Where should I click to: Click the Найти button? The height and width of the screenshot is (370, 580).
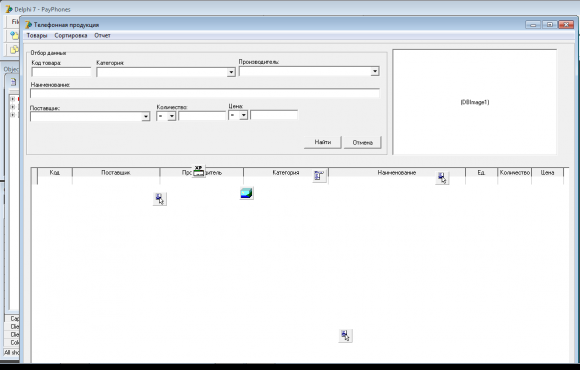[x=323, y=142]
